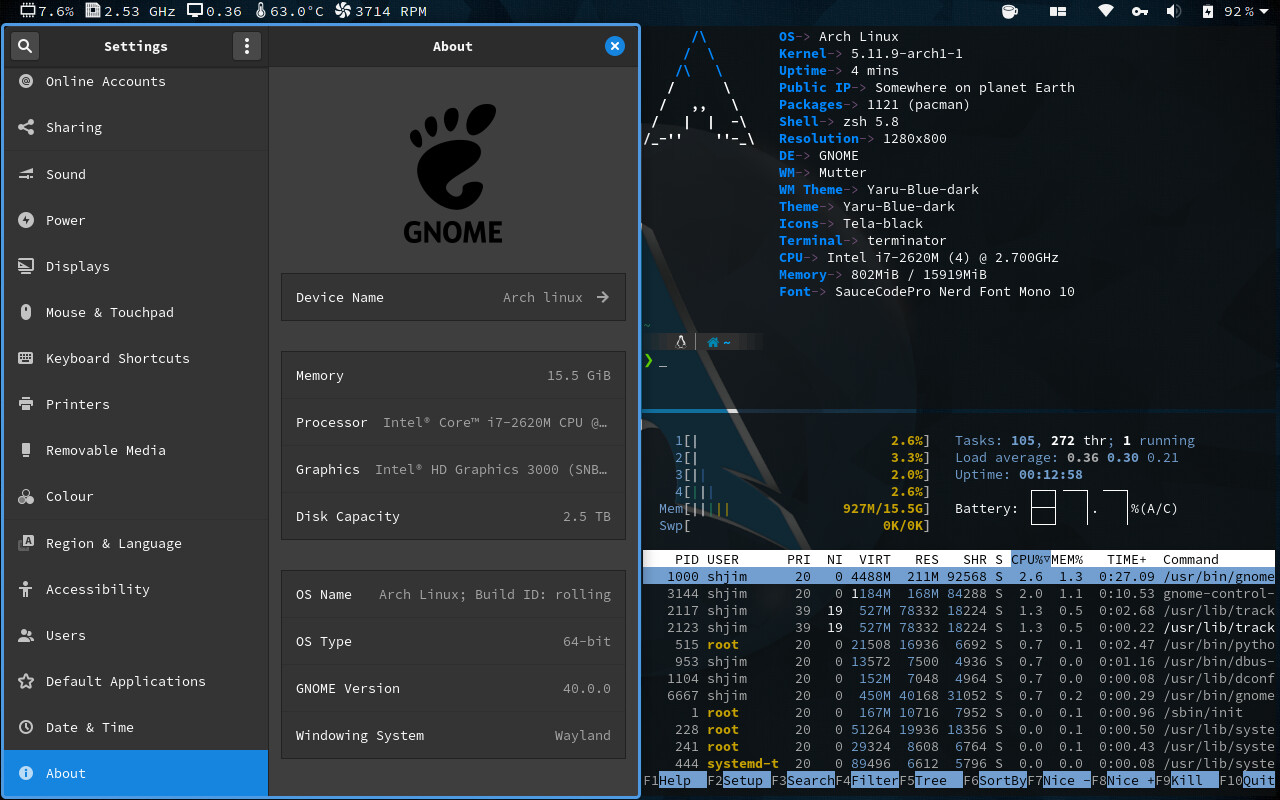The image size is (1280, 800).
Task: Click Windowing System Wayland row
Action: 453,735
